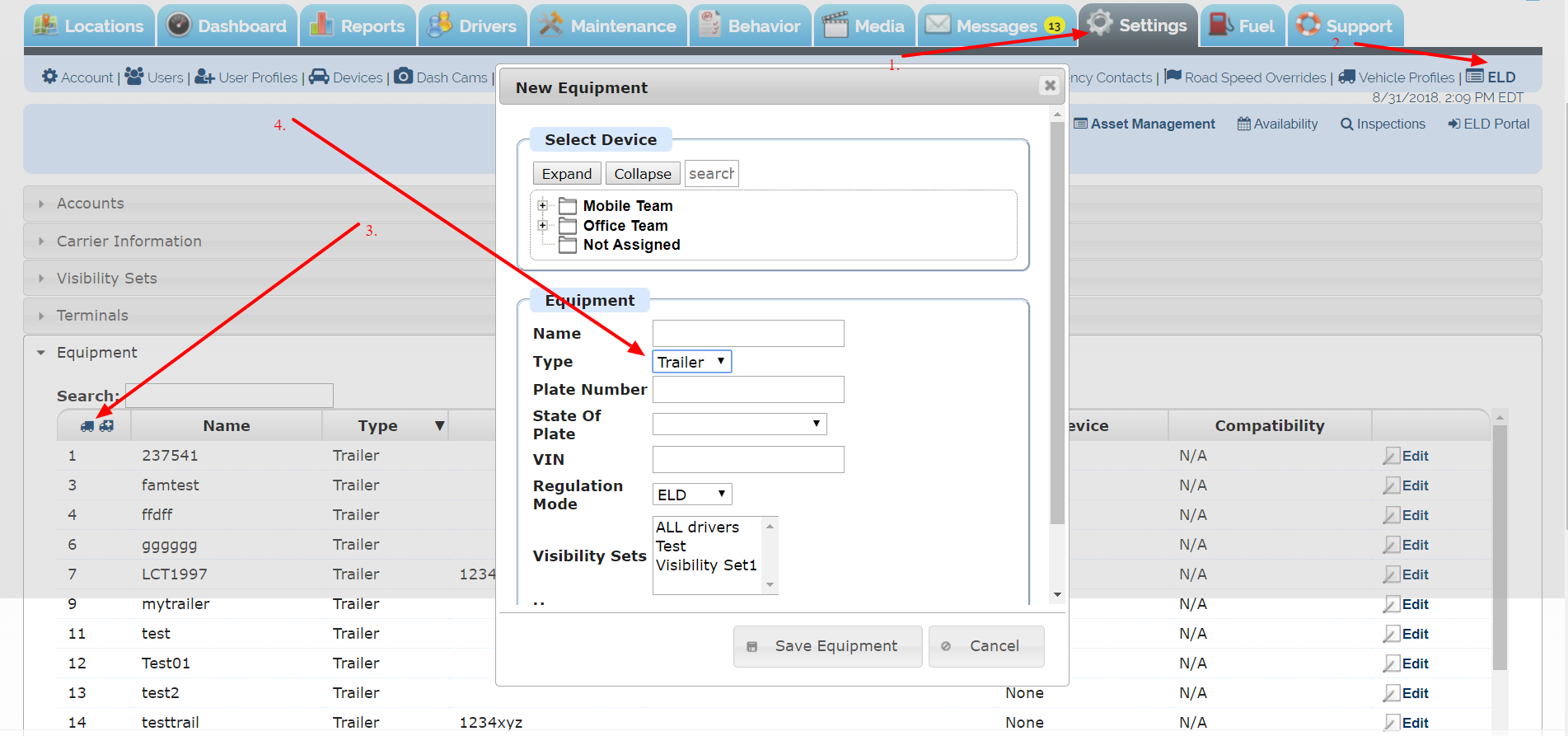Expand the Office Team tree node
This screenshot has height=736, width=1568.
(542, 225)
